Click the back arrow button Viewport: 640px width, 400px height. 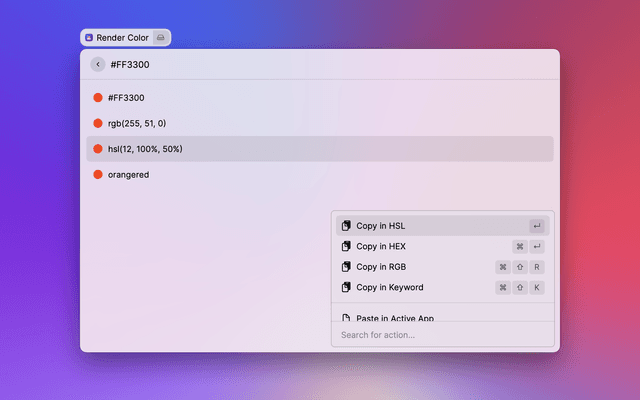pyautogui.click(x=97, y=64)
